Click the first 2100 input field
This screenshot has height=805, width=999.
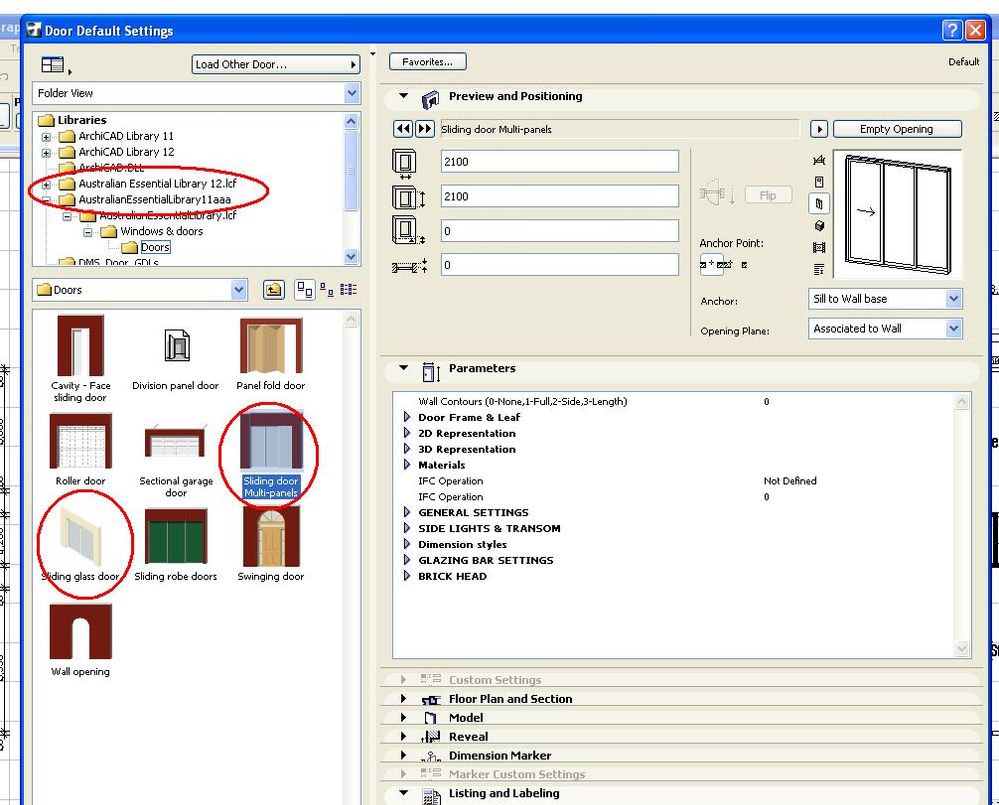[x=559, y=162]
